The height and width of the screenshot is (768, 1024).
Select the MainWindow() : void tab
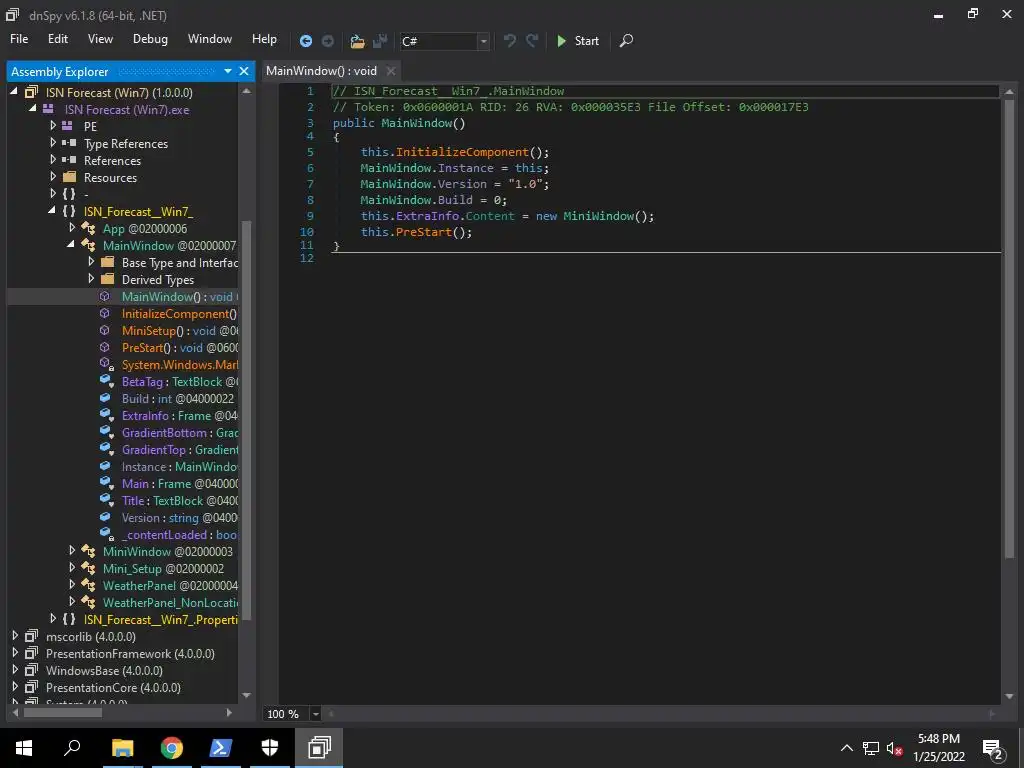pos(321,71)
